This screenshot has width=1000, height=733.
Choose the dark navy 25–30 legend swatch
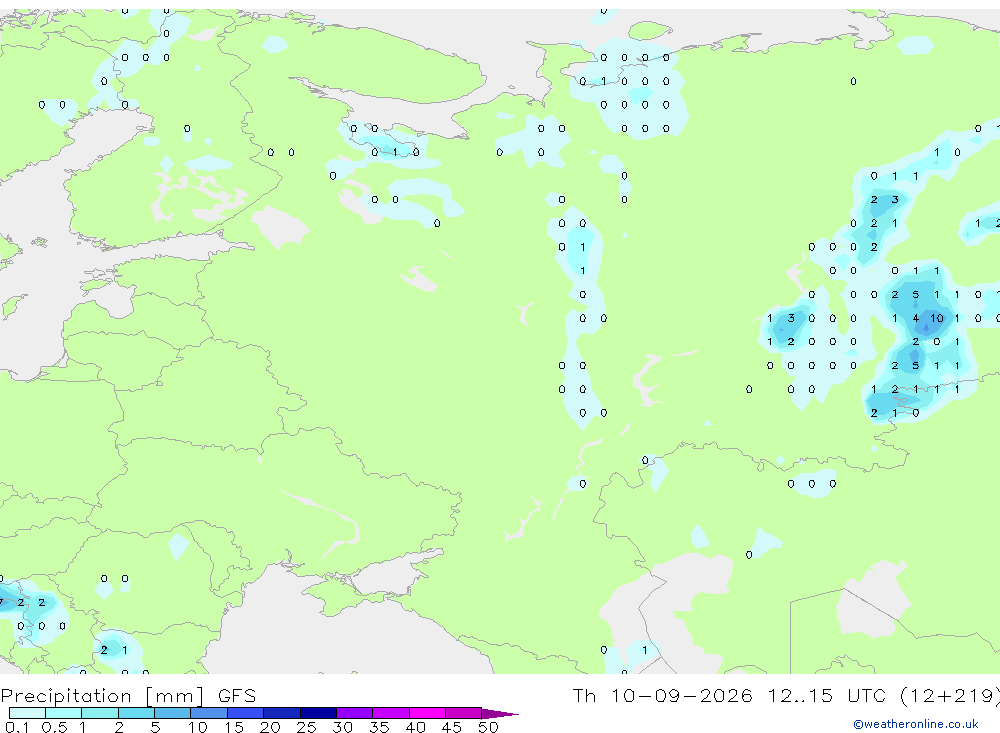318,713
